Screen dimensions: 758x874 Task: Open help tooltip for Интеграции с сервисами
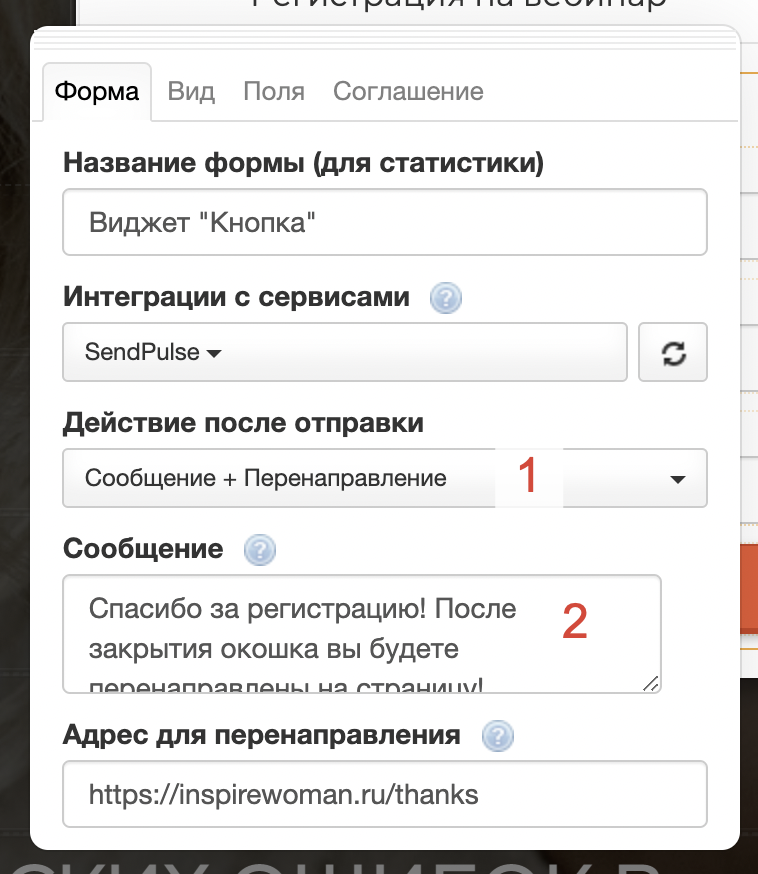click(445, 298)
